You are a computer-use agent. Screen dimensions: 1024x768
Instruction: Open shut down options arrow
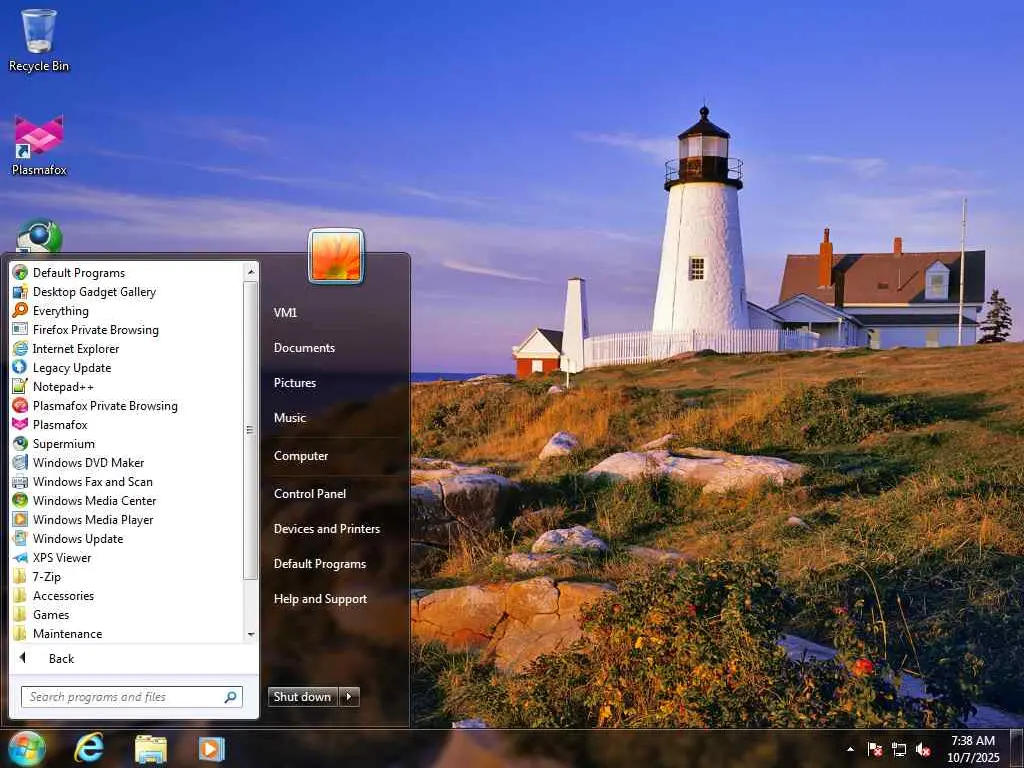click(349, 697)
